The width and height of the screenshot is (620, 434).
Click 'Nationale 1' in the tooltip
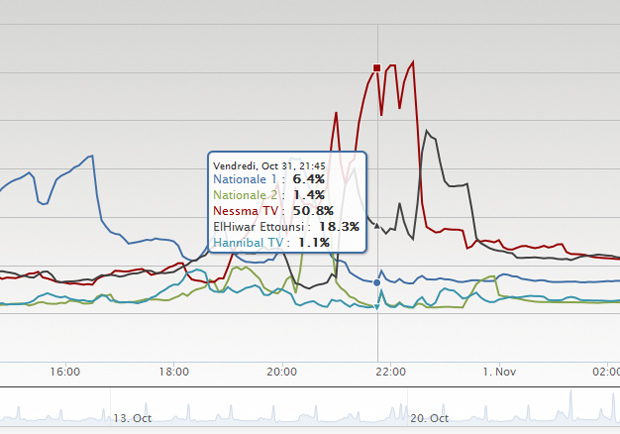pyautogui.click(x=245, y=179)
